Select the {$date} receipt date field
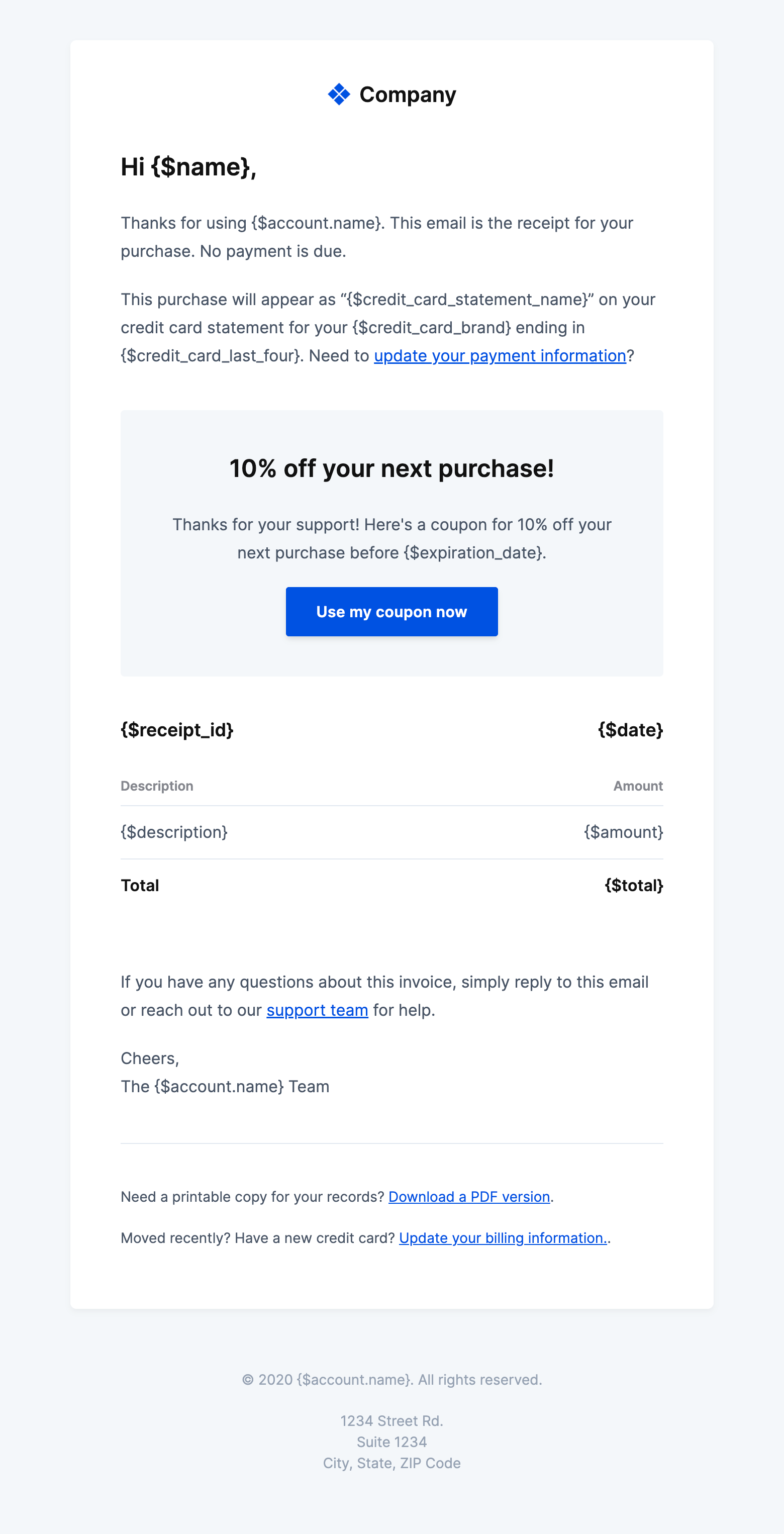Viewport: 784px width, 1534px height. [x=630, y=729]
